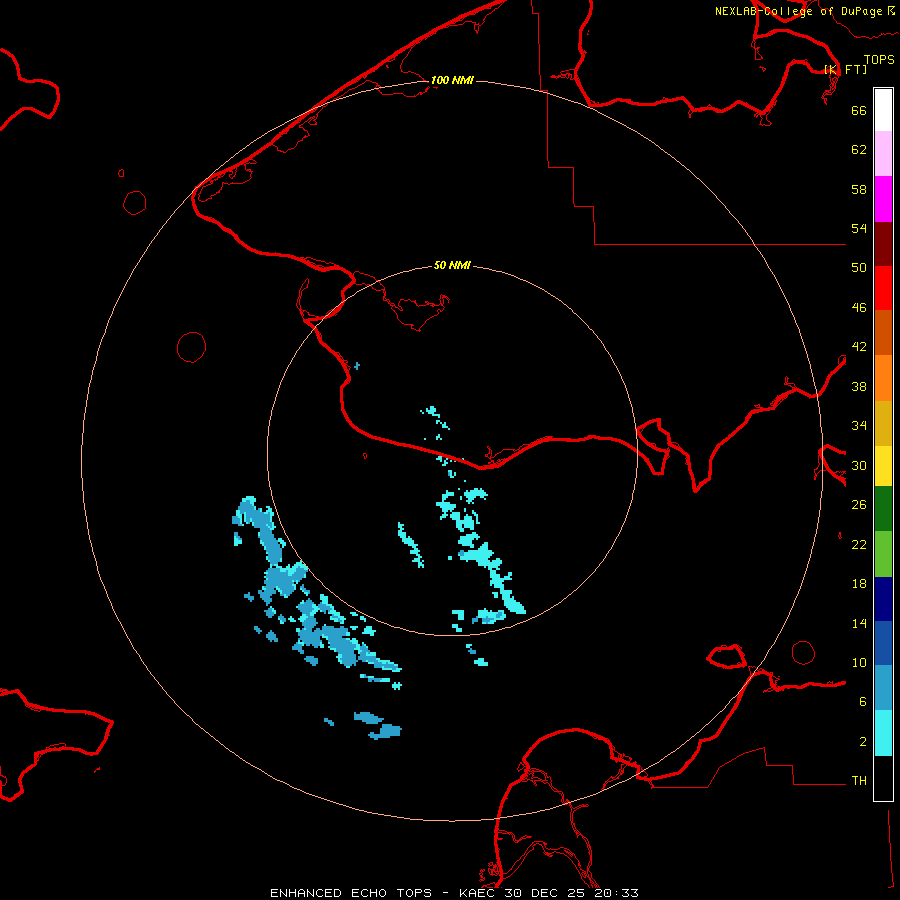
Task: Click the legend value 10
Action: (x=859, y=662)
